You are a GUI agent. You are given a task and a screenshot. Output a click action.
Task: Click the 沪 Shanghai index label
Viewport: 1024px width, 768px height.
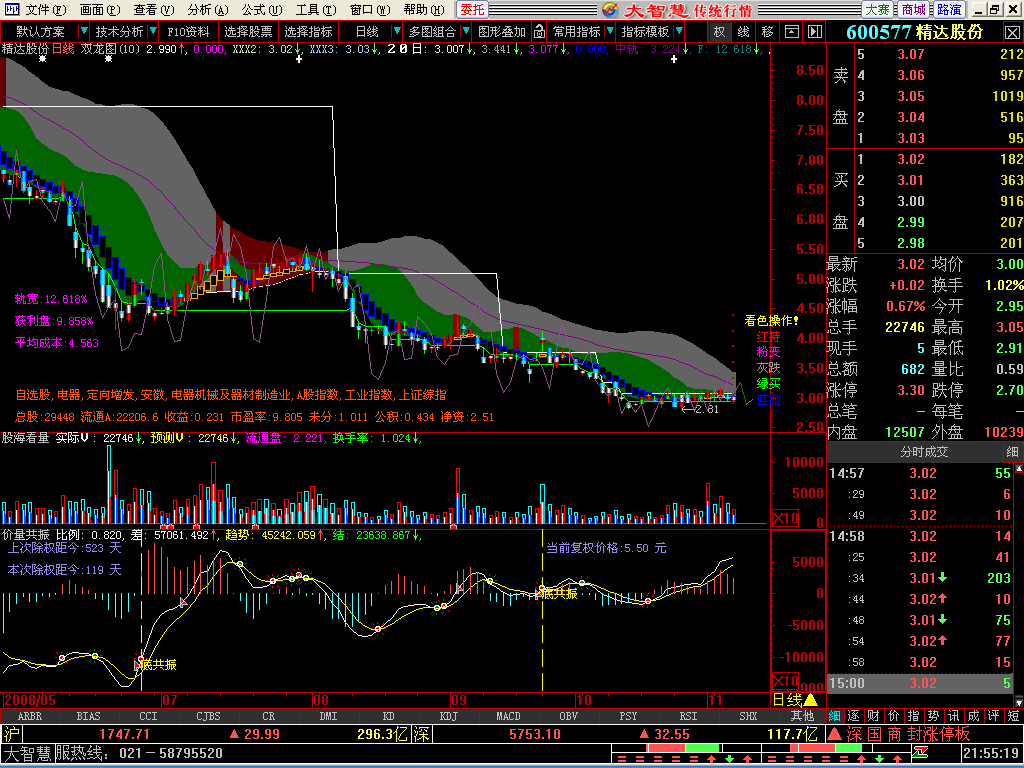[x=11, y=734]
